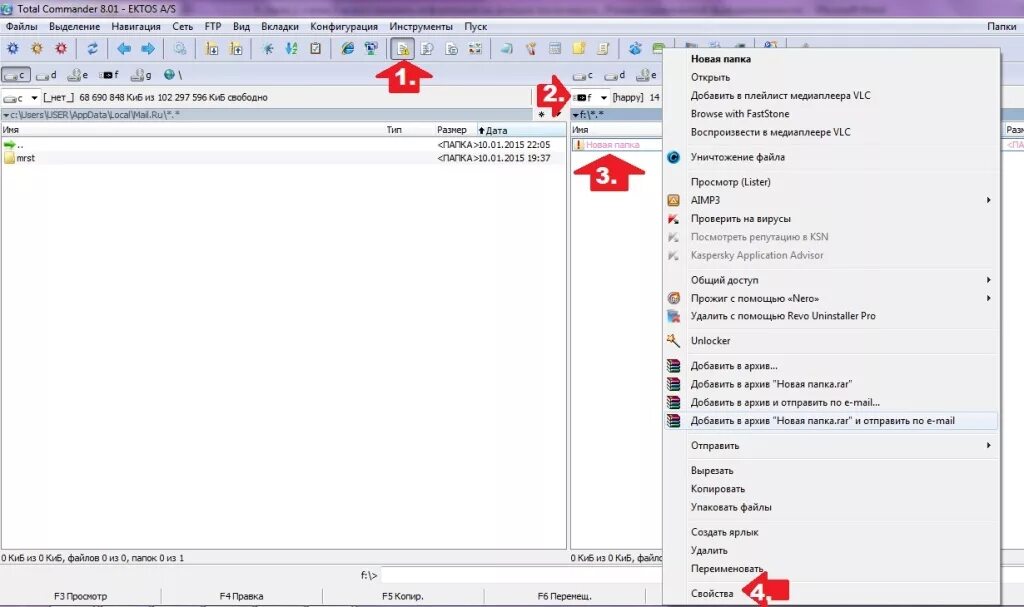This screenshot has width=1024, height=607.
Task: Launch the Internet Explorer toolbar icon
Action: point(347,48)
